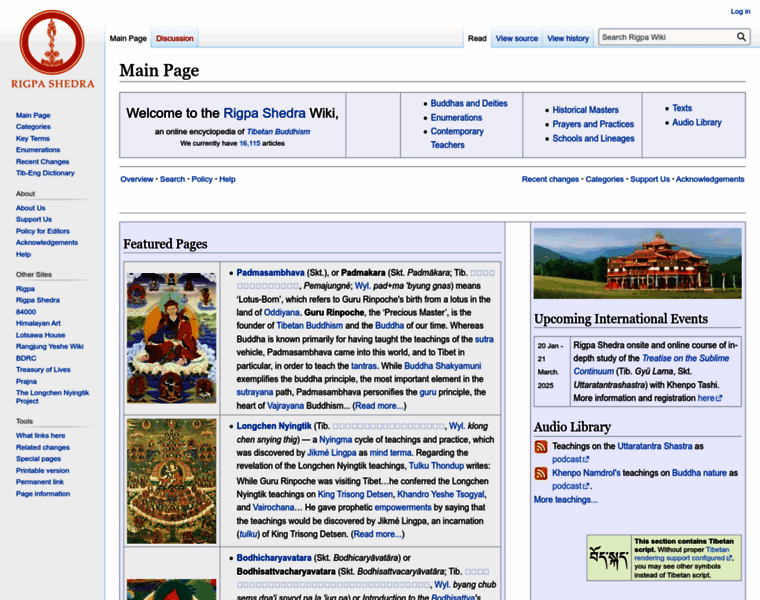The width and height of the screenshot is (760, 600).
Task: Open Recent Changes in the sidebar
Action: (42, 161)
